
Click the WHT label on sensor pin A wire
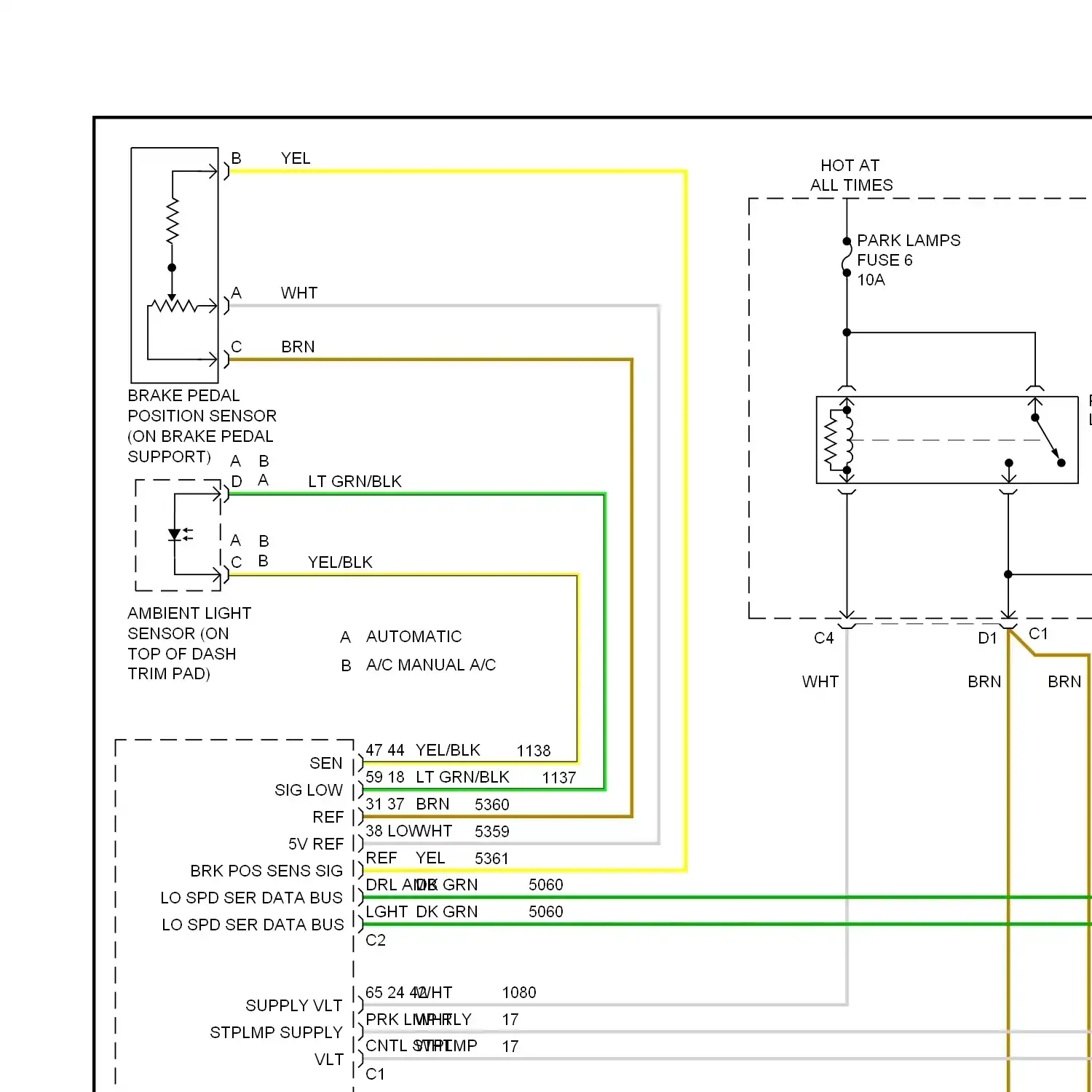[299, 293]
